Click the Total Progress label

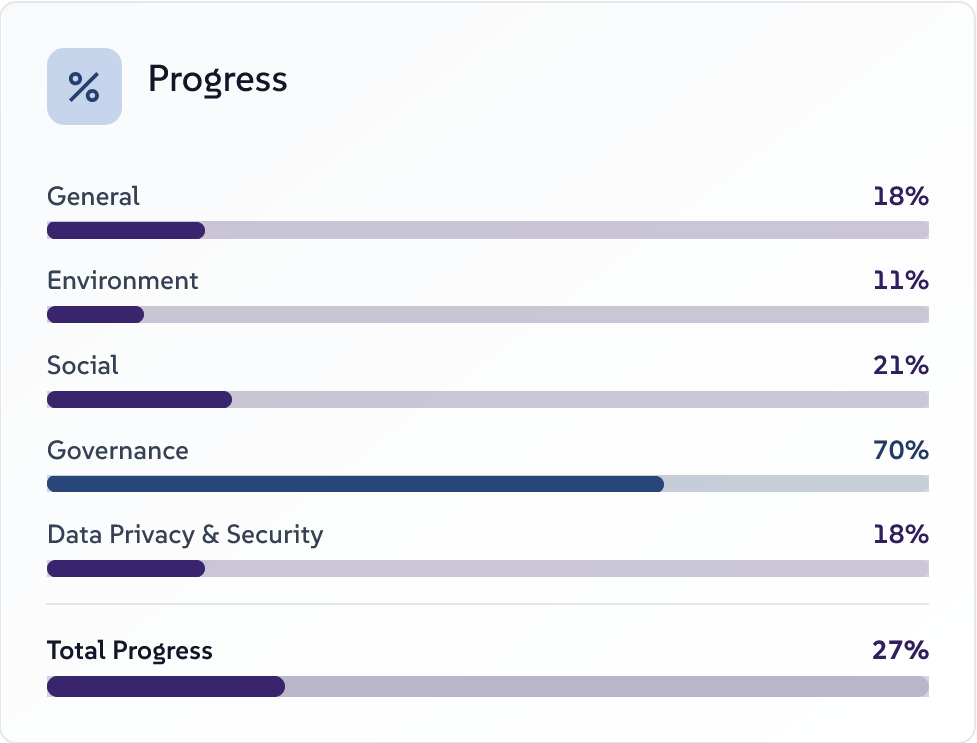[130, 651]
